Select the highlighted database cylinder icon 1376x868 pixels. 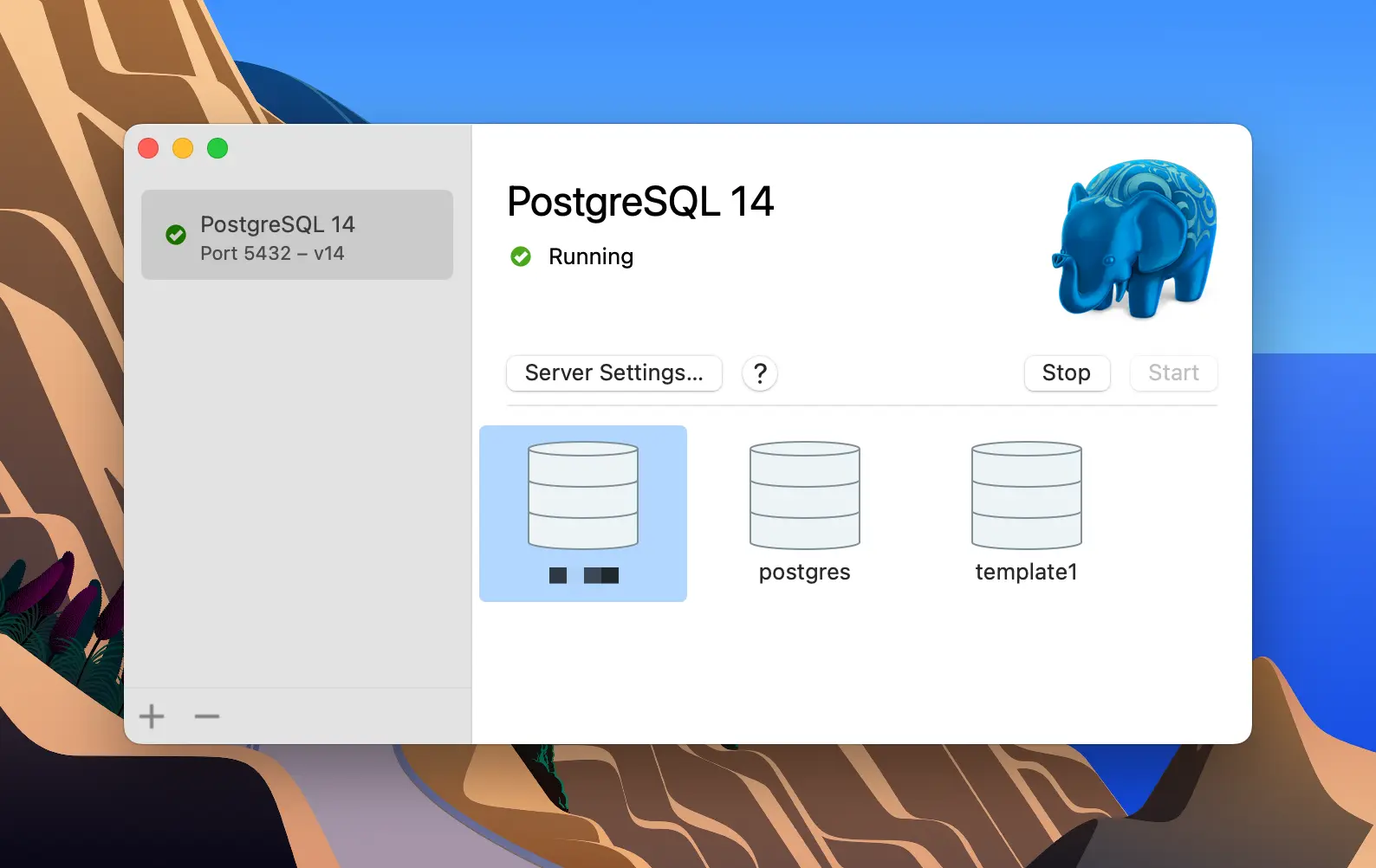582,496
